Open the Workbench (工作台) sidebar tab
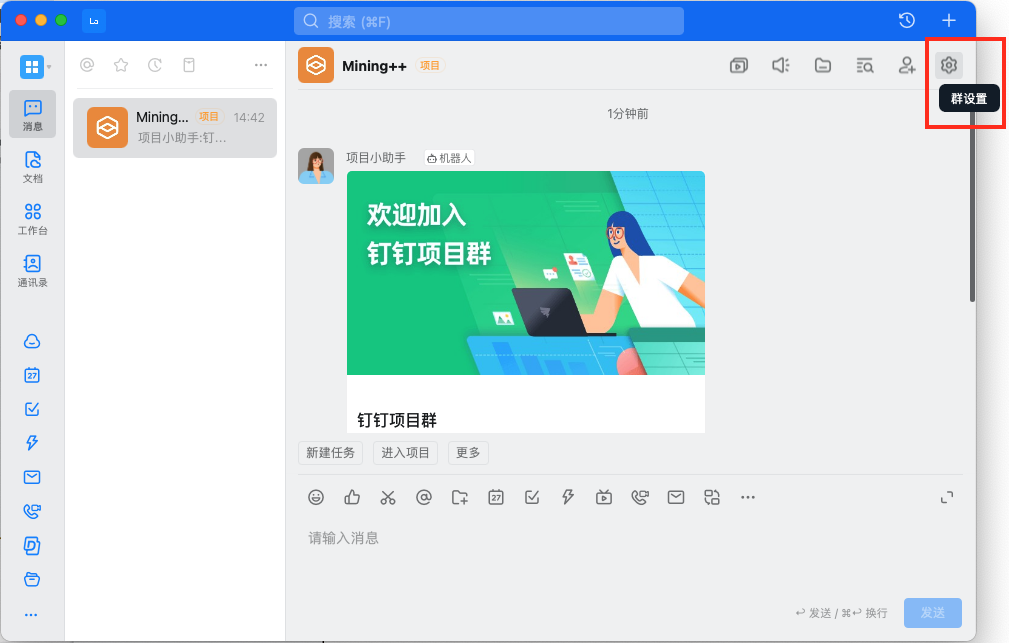Viewport: 1009px width, 643px height. tap(32, 219)
